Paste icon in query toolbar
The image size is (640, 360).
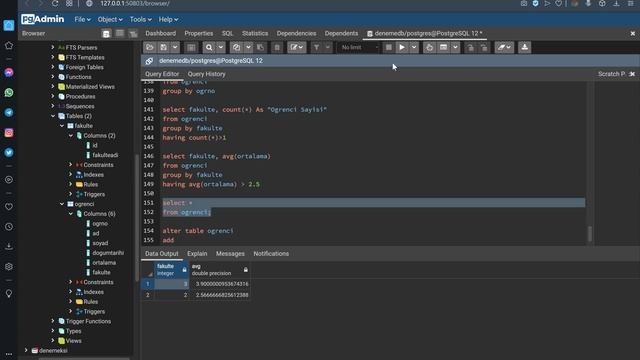tap(260, 48)
